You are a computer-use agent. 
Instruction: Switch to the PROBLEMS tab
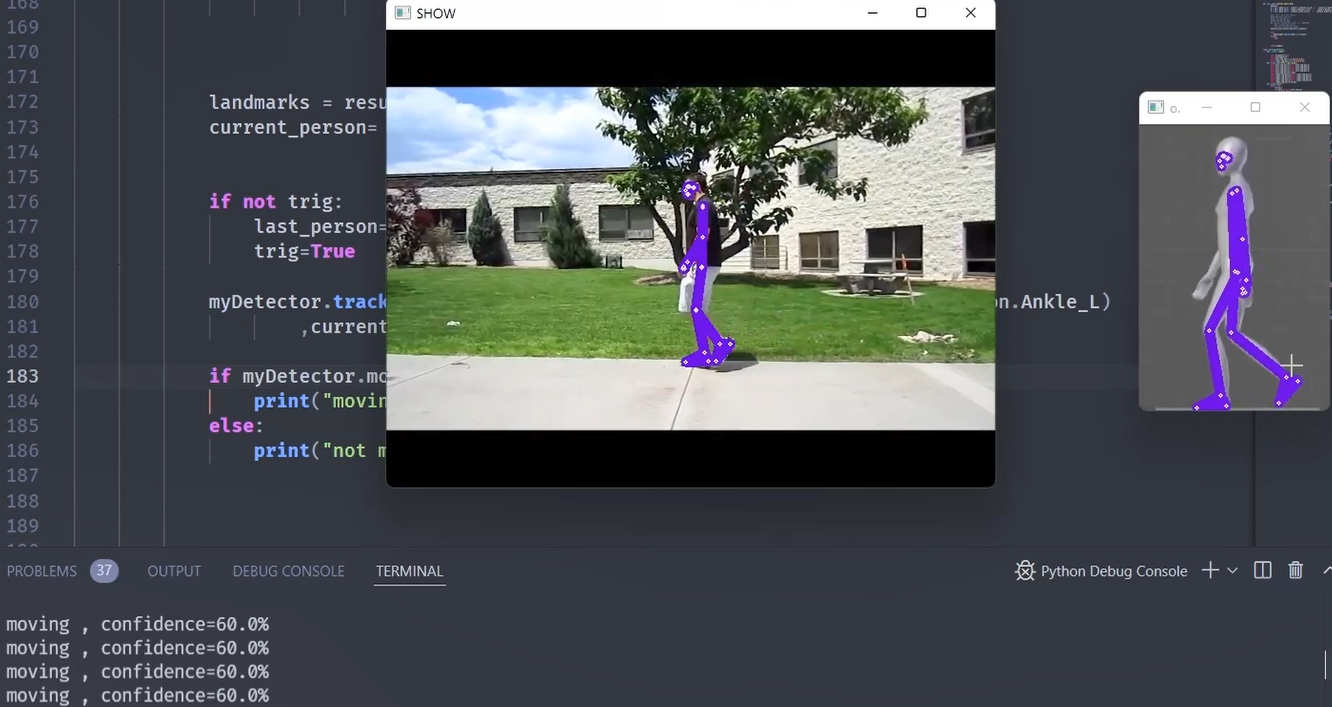[x=41, y=571]
